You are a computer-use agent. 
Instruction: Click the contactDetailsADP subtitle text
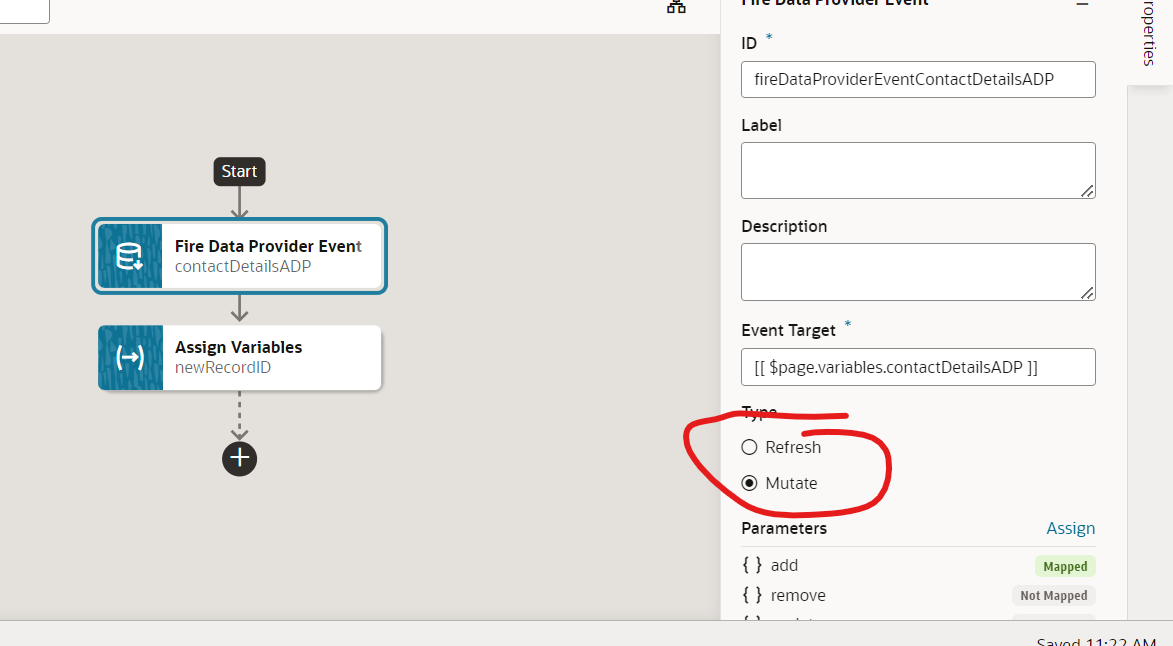(x=243, y=266)
